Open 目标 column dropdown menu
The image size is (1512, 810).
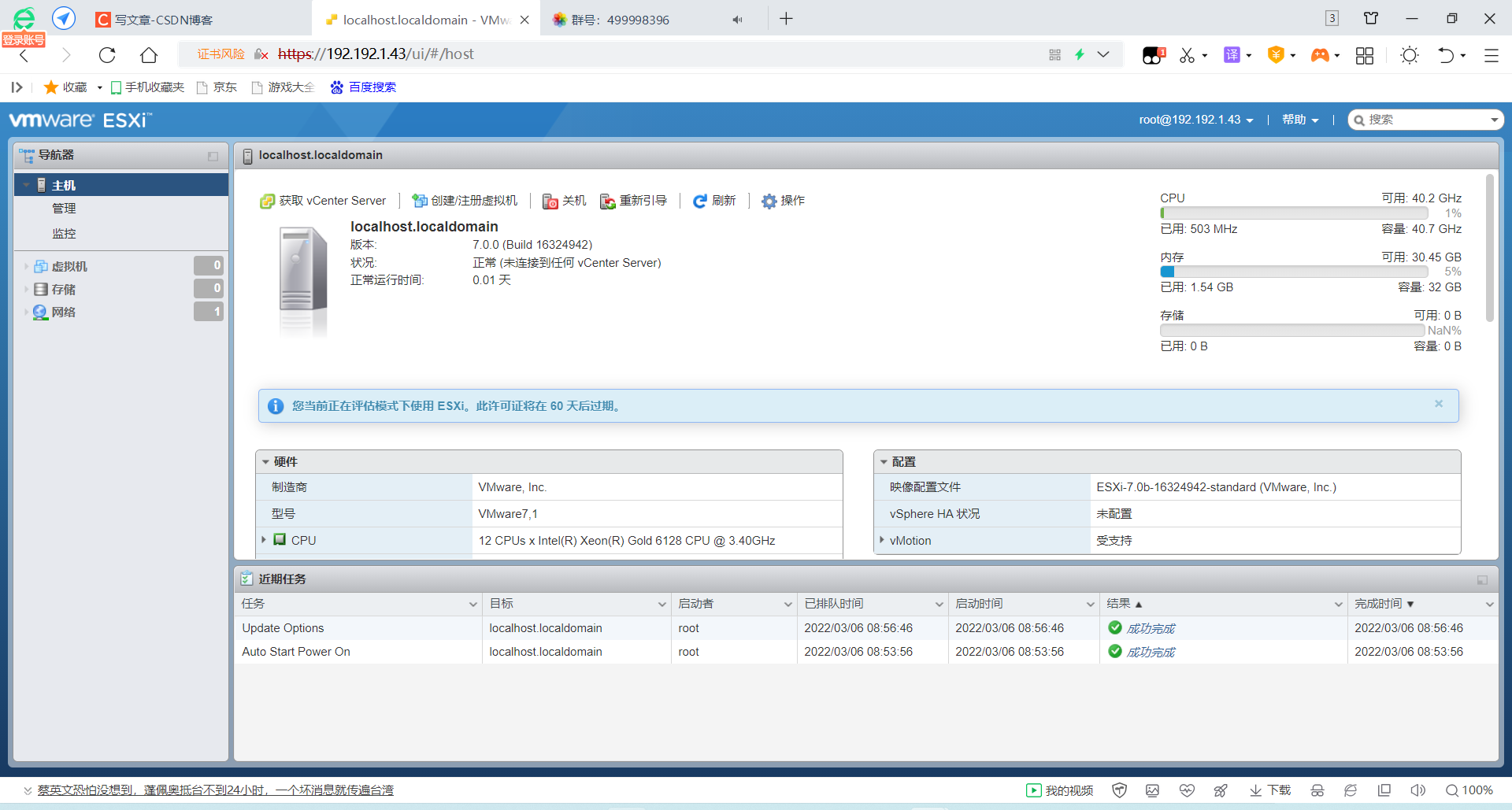pos(661,604)
